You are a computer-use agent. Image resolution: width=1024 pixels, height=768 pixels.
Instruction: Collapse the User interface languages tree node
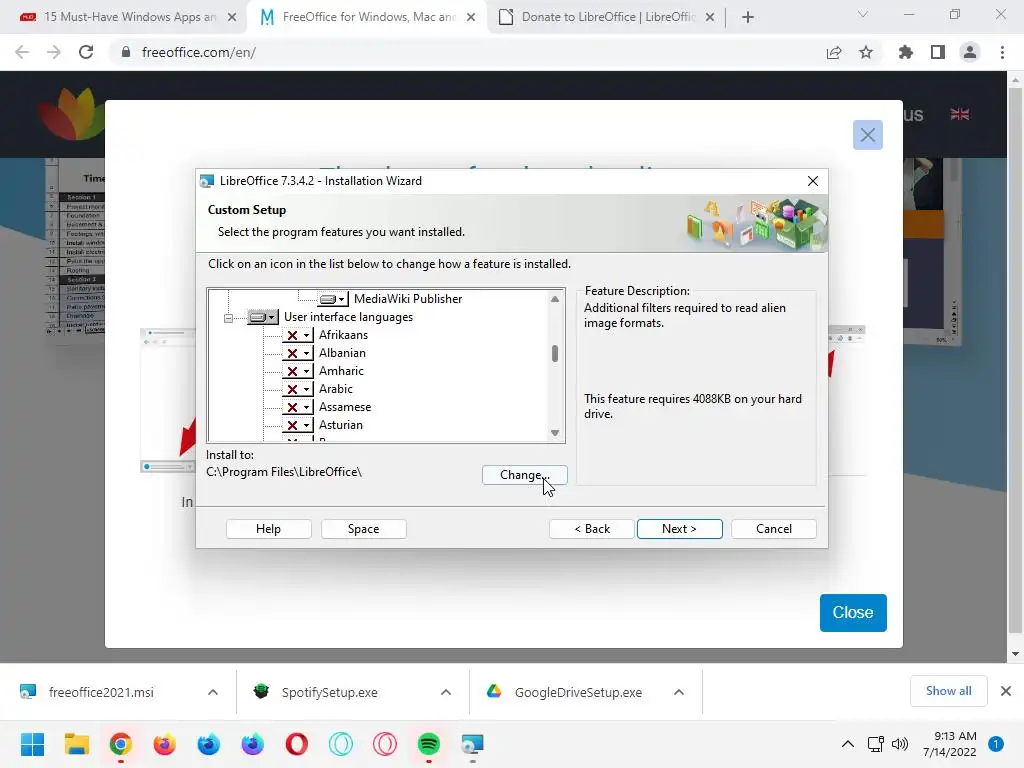tap(228, 318)
